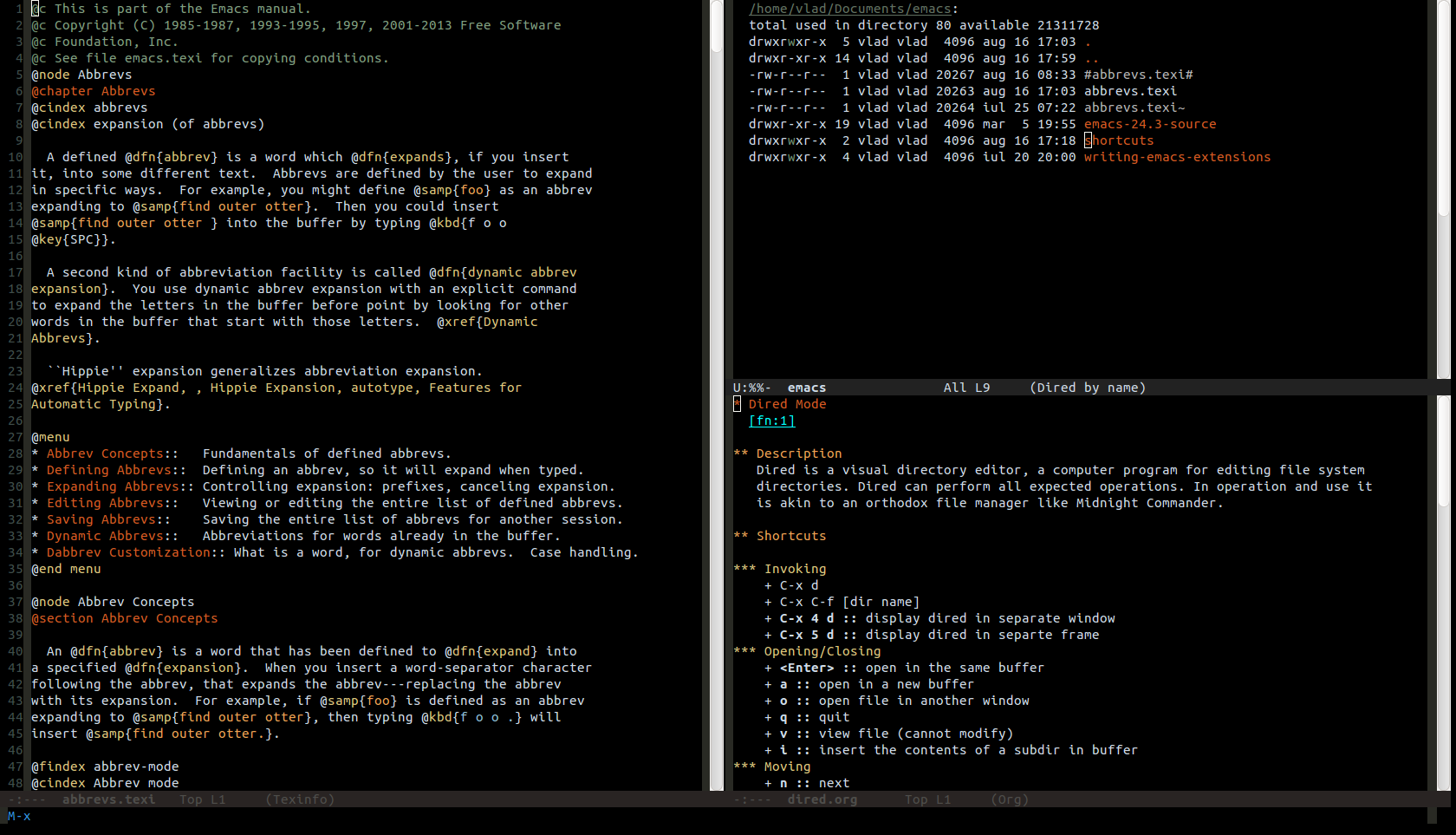Click the '@end menu' line
The width and height of the screenshot is (1456, 835).
tap(66, 569)
